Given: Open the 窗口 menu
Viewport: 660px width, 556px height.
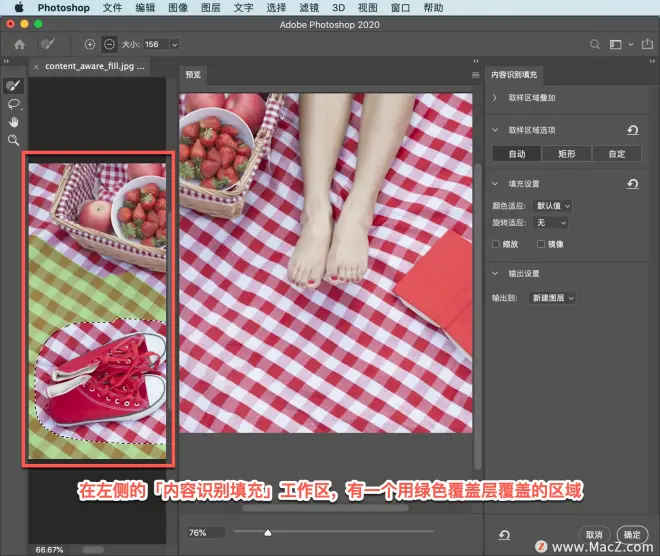Looking at the screenshot, I should point(400,8).
